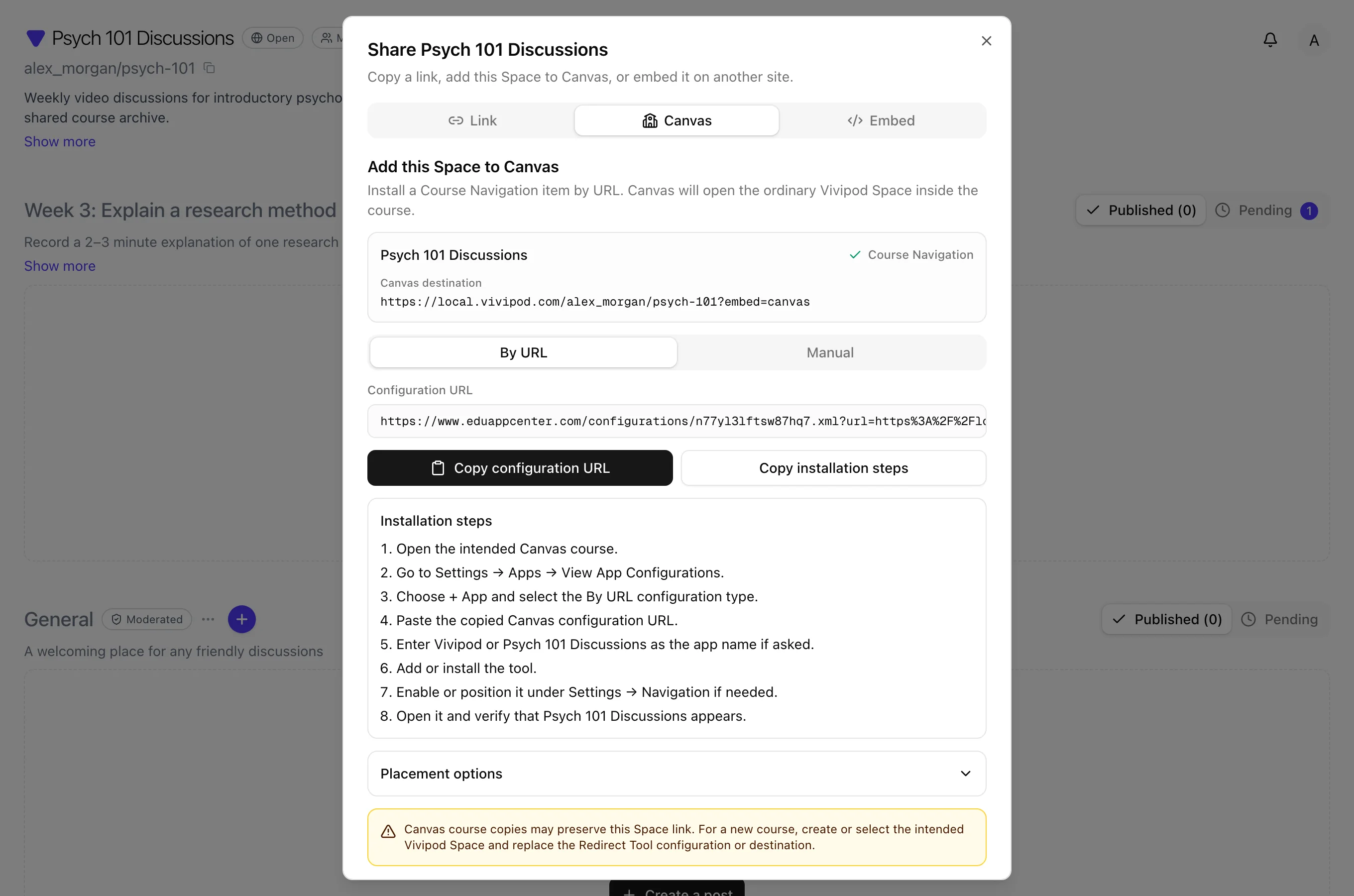The height and width of the screenshot is (896, 1354).
Task: Open the user avatar A menu
Action: click(x=1314, y=41)
